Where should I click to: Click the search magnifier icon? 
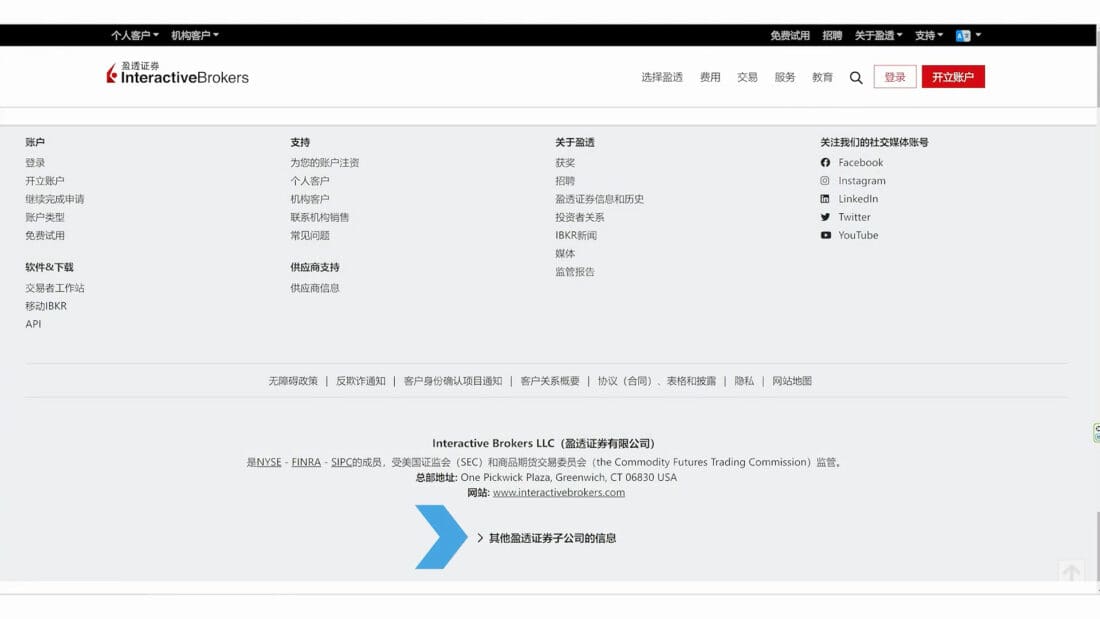856,78
